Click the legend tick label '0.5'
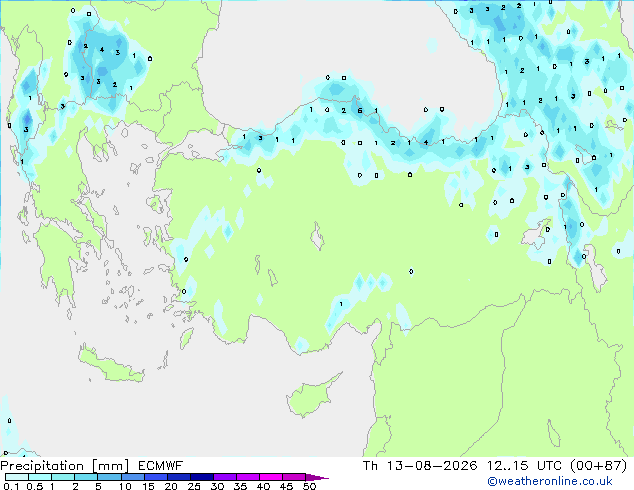The height and width of the screenshot is (490, 634). 34,486
